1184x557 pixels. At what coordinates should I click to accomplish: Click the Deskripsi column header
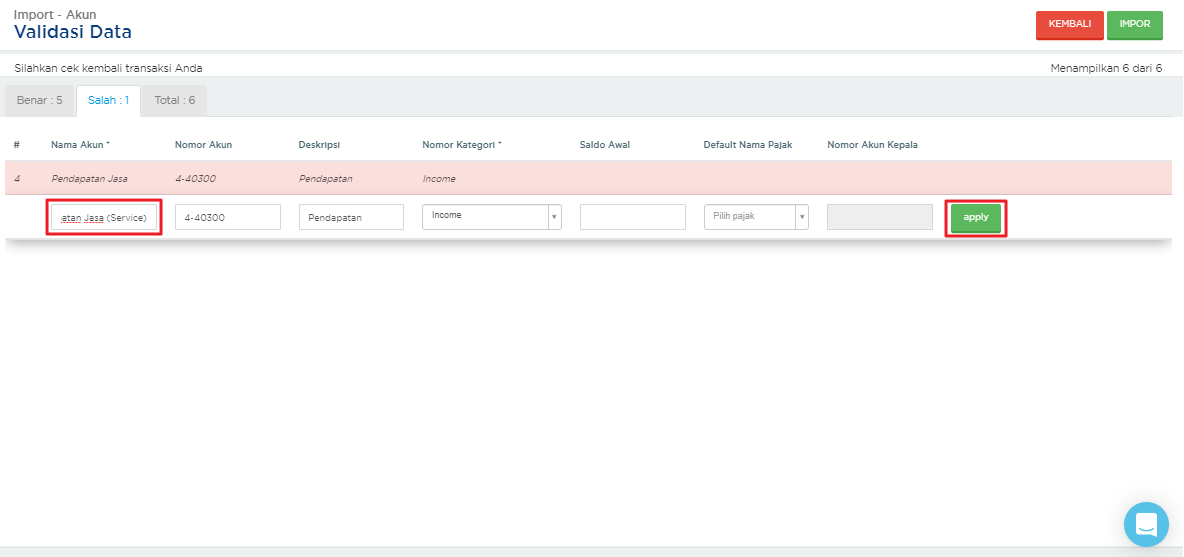coord(320,145)
